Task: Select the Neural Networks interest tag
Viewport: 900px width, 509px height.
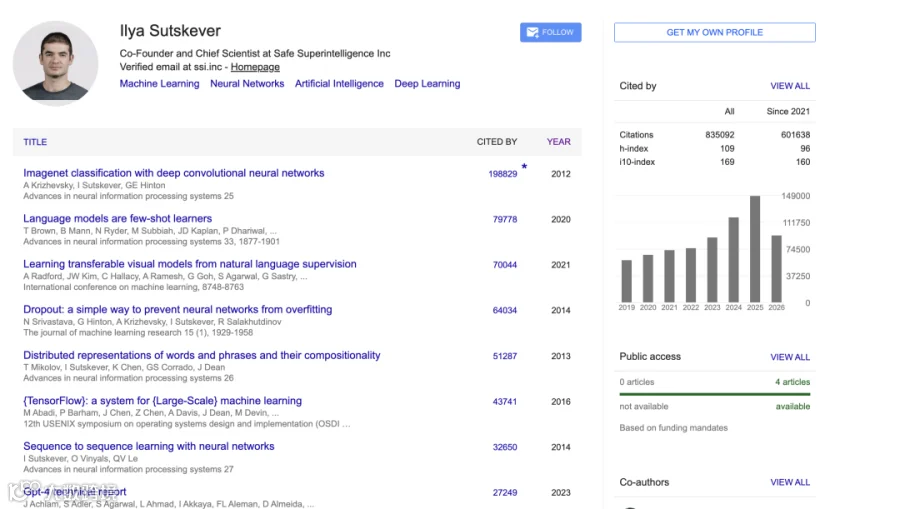Action: click(247, 84)
